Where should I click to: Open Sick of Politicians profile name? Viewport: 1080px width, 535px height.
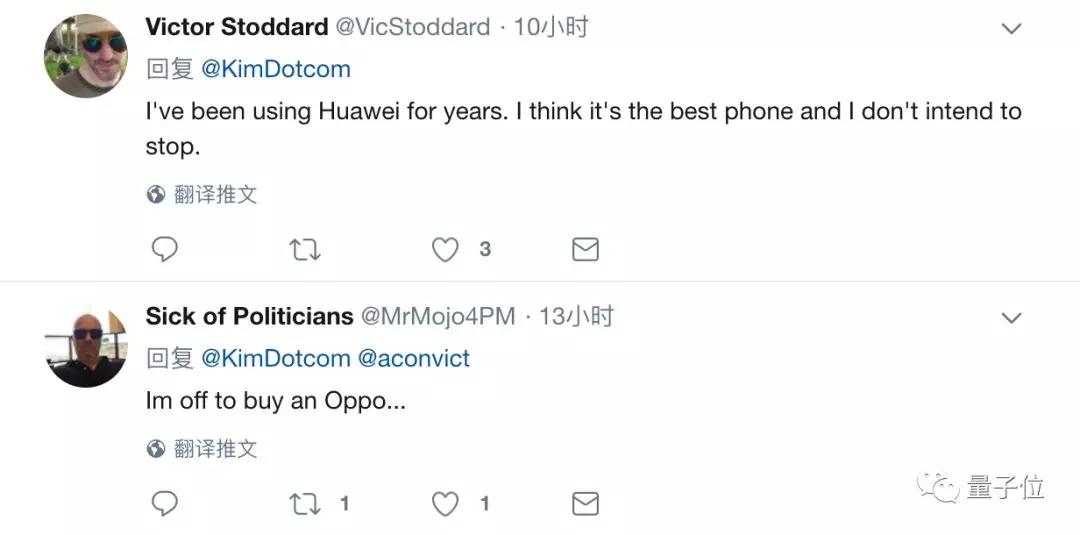249,317
